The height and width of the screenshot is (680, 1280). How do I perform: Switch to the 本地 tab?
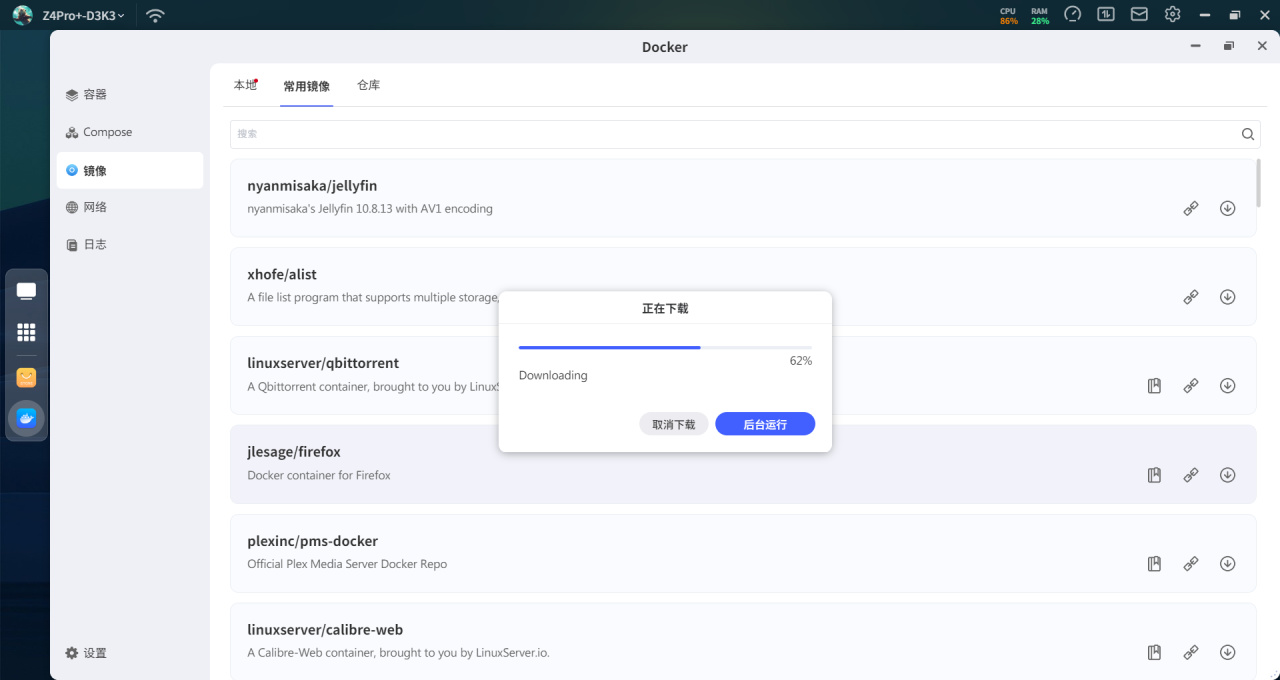pyautogui.click(x=245, y=86)
